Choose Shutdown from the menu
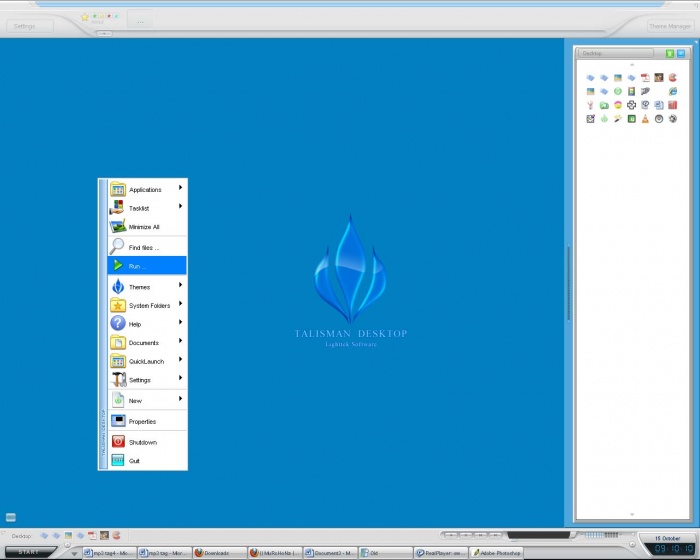The image size is (700, 560). click(x=147, y=442)
